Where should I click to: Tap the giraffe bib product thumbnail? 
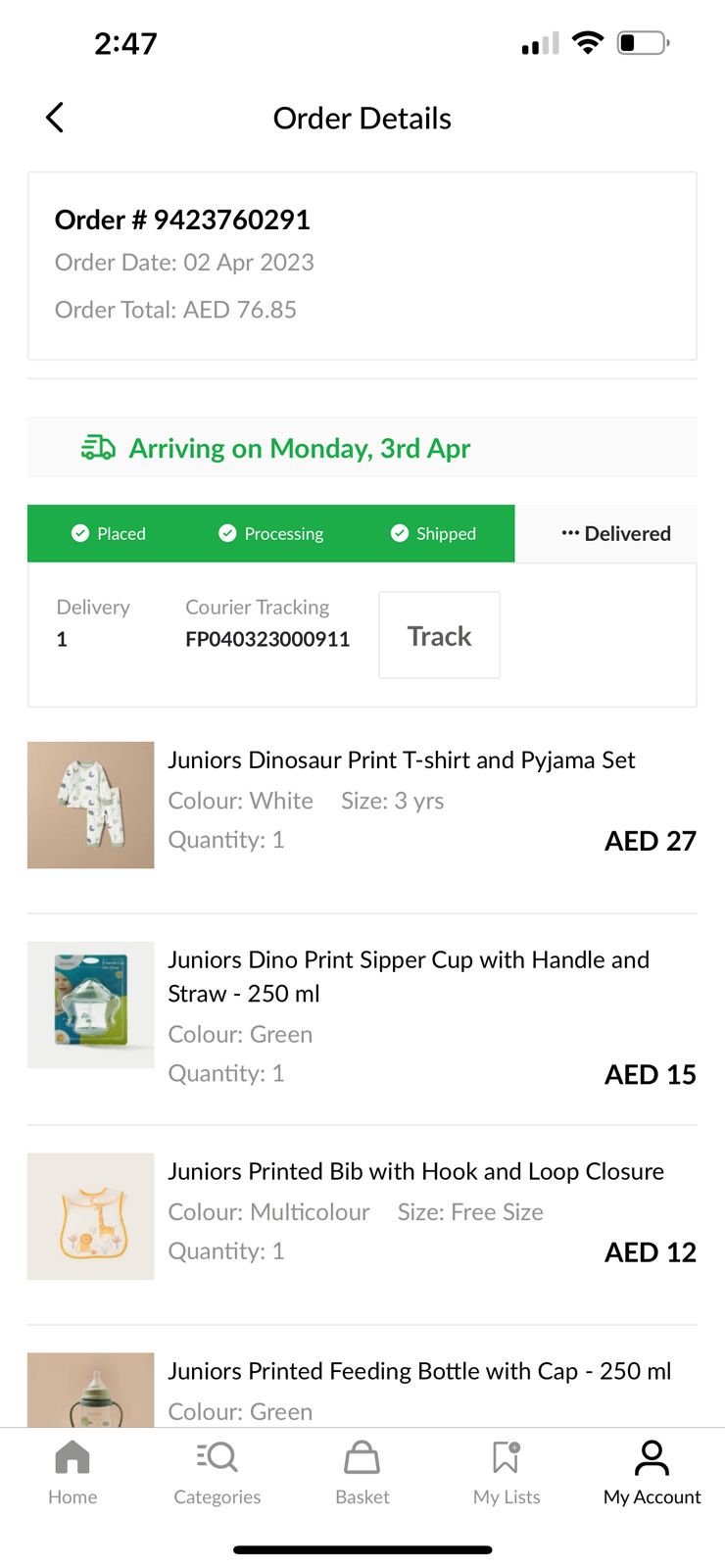pyautogui.click(x=90, y=1216)
